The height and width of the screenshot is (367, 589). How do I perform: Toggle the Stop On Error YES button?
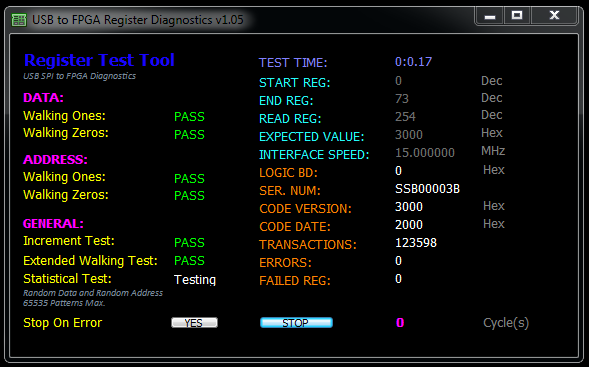pos(194,323)
